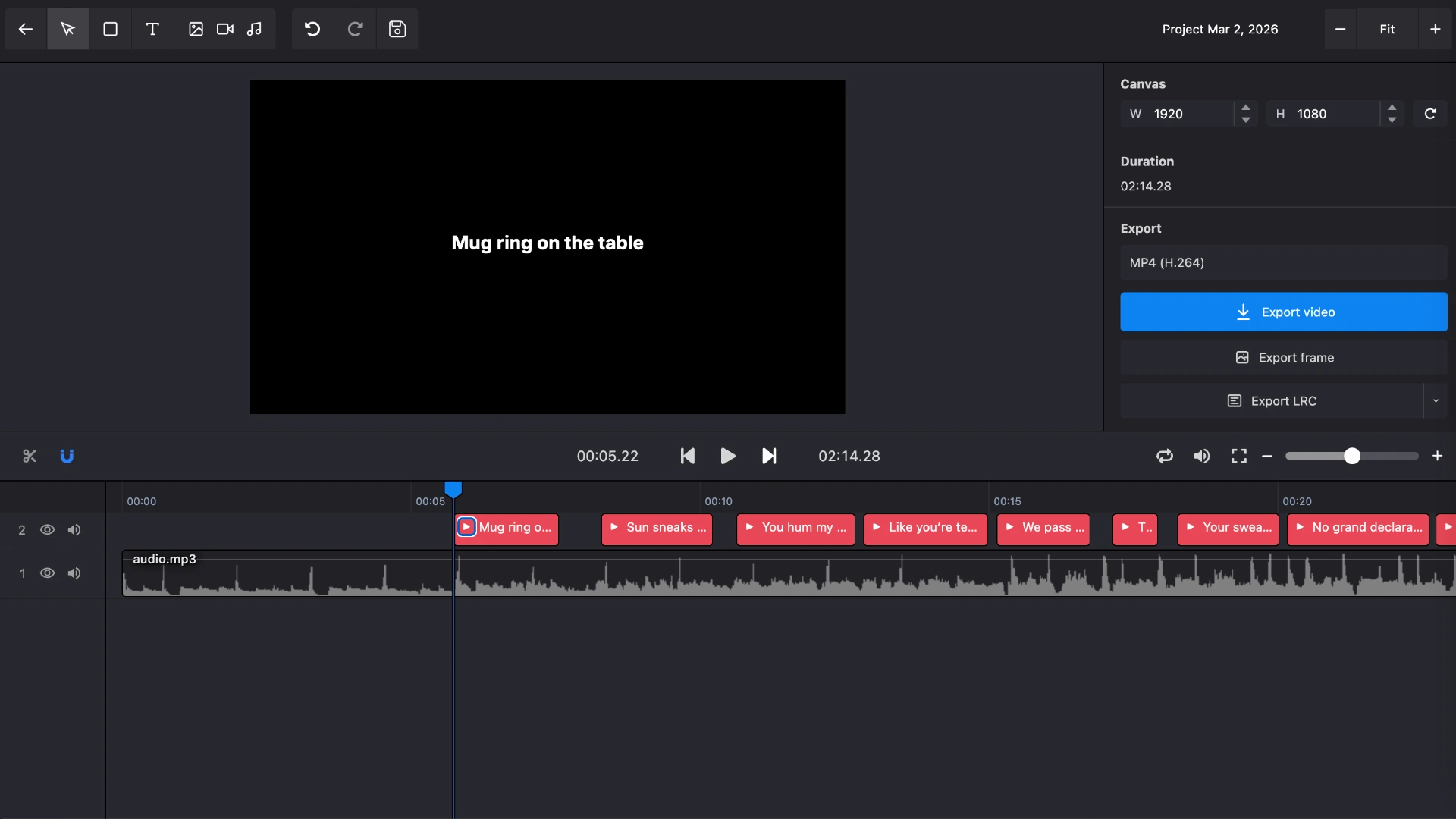Undo the last action

click(312, 29)
